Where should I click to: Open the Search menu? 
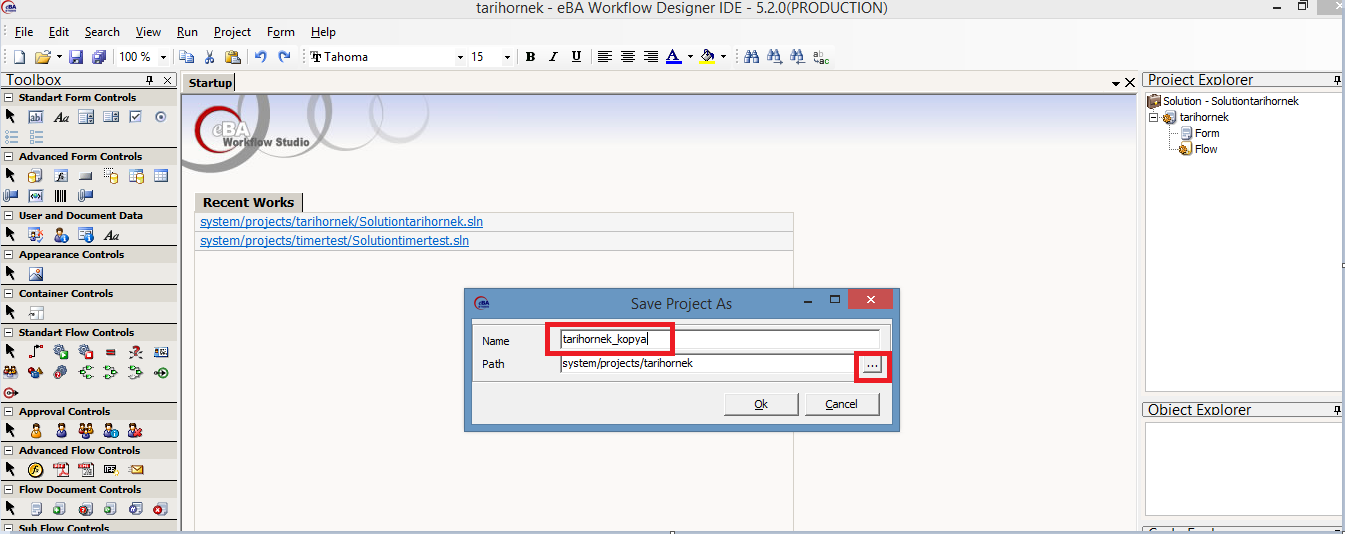102,32
